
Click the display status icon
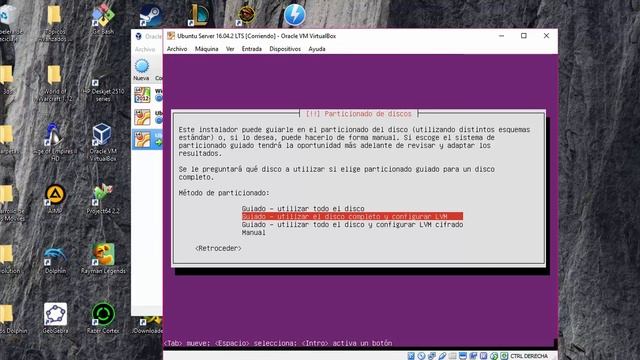pyautogui.click(x=463, y=356)
